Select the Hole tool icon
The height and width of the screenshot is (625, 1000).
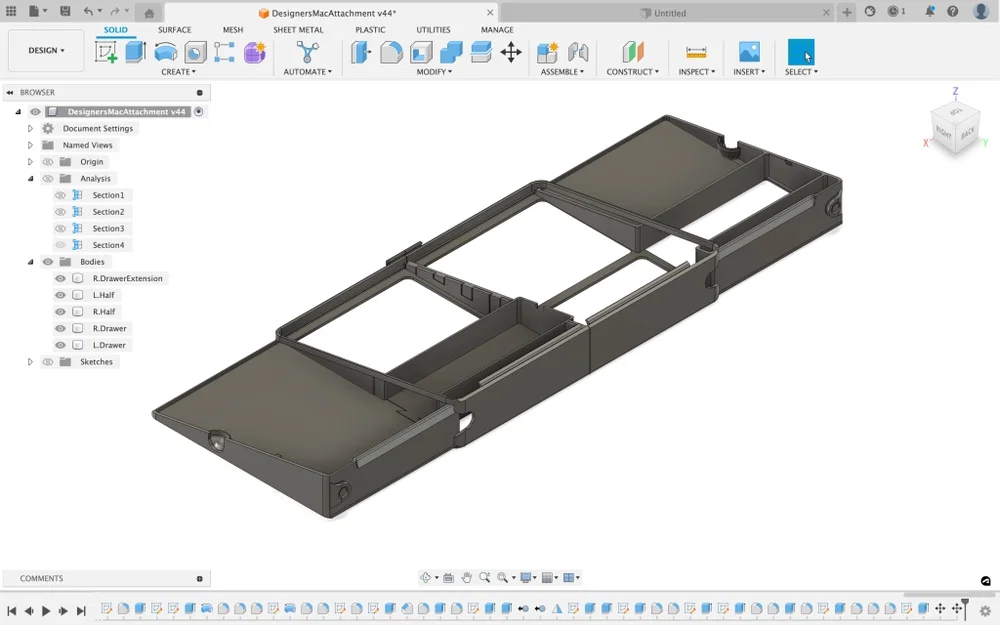click(x=196, y=52)
